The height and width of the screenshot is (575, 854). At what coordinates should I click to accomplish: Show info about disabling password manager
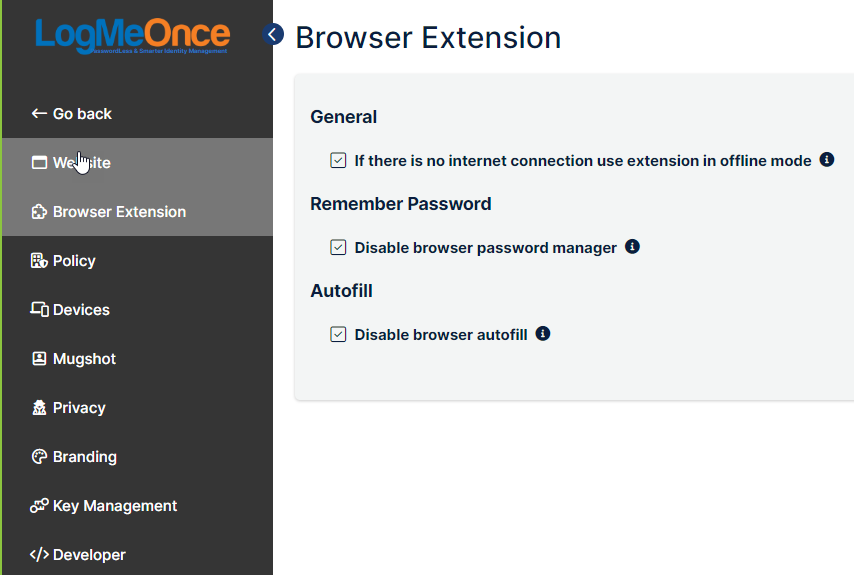click(632, 247)
